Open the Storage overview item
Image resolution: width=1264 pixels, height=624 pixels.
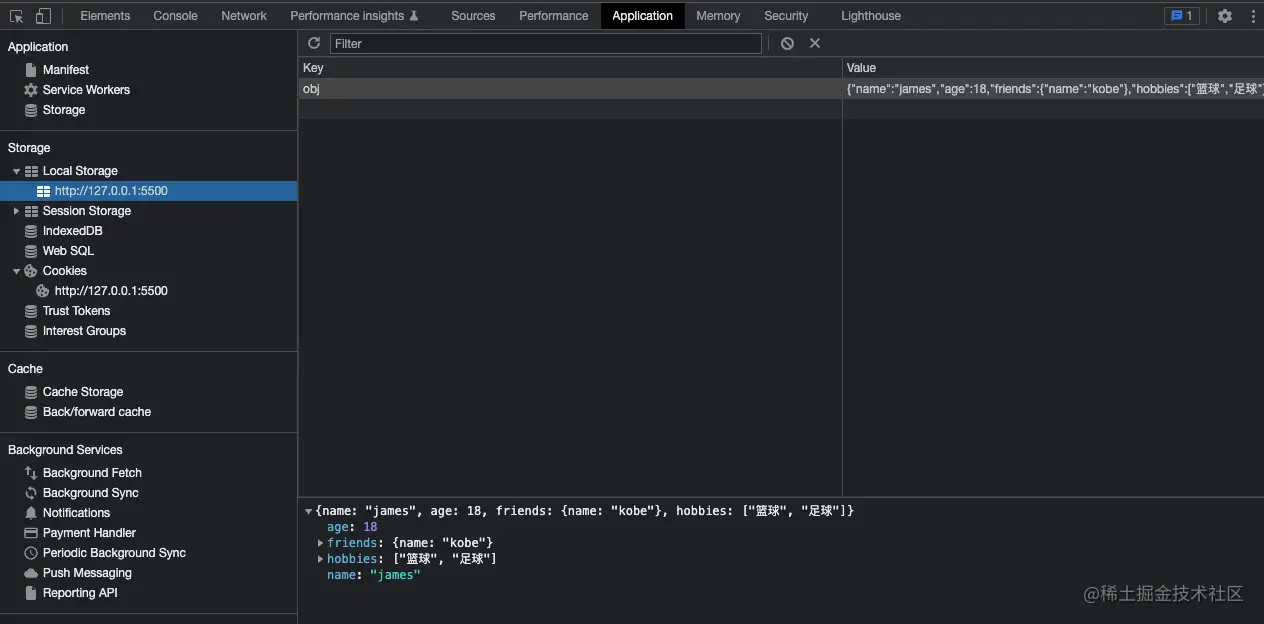(64, 110)
